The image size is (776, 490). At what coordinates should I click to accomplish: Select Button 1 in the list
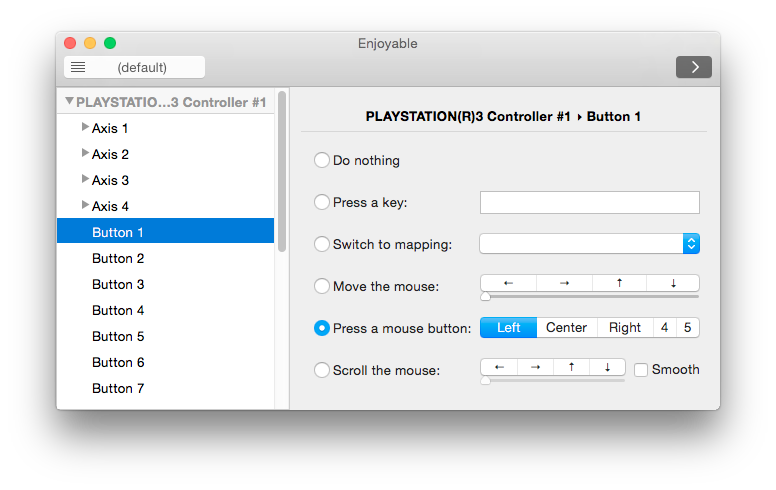pyautogui.click(x=166, y=231)
